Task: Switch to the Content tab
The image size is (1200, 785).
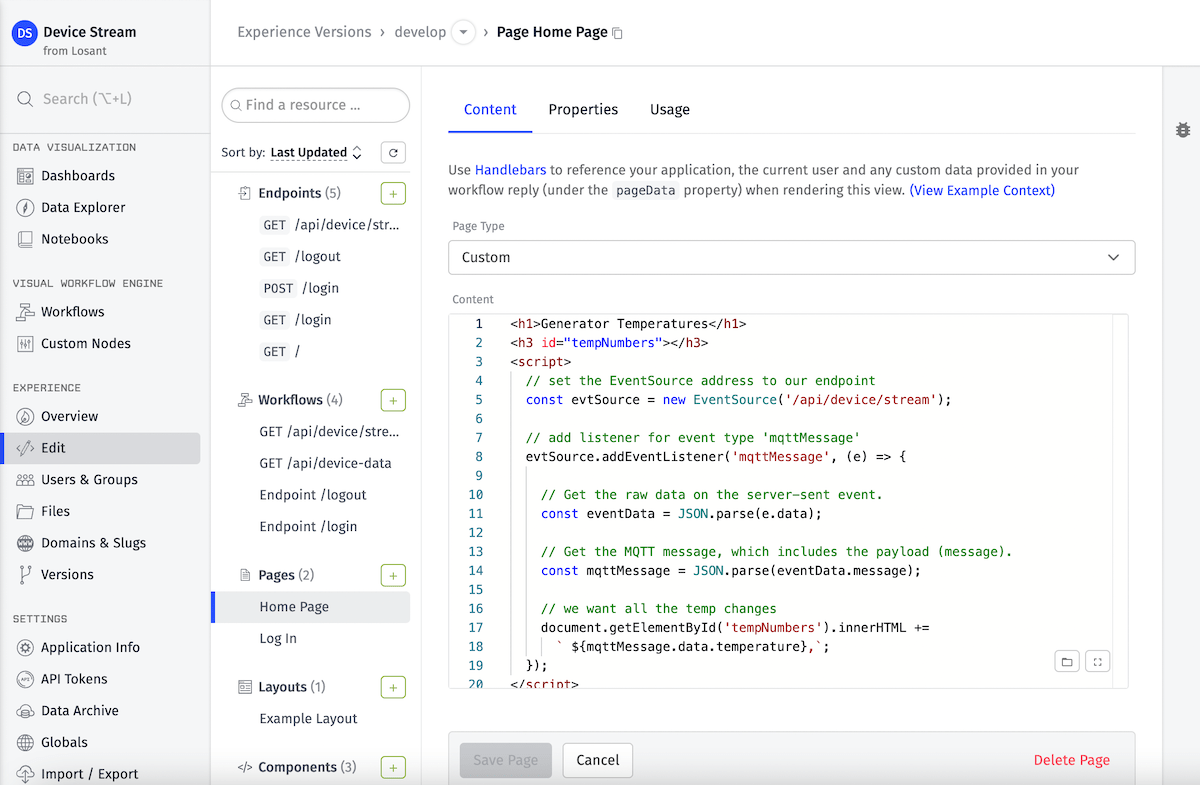Action: [x=490, y=110]
